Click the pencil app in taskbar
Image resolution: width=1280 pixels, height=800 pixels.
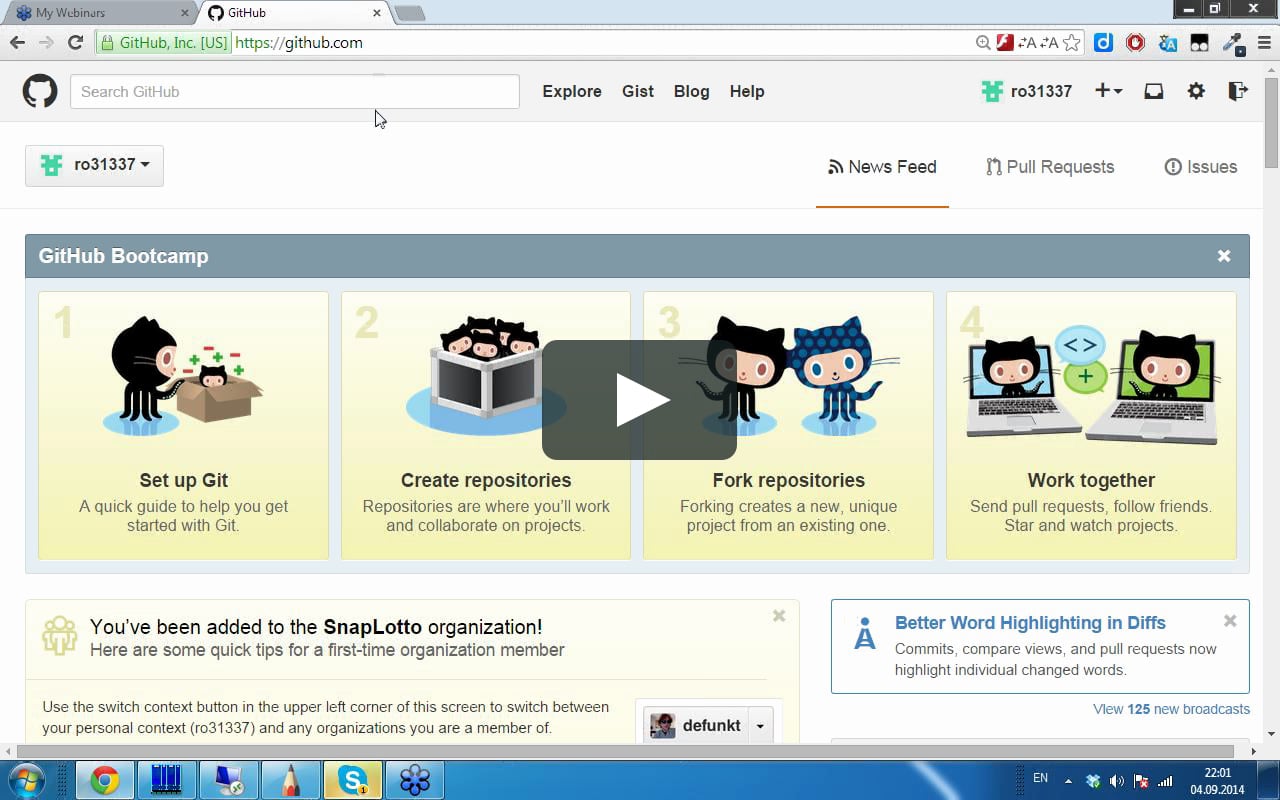click(x=290, y=780)
